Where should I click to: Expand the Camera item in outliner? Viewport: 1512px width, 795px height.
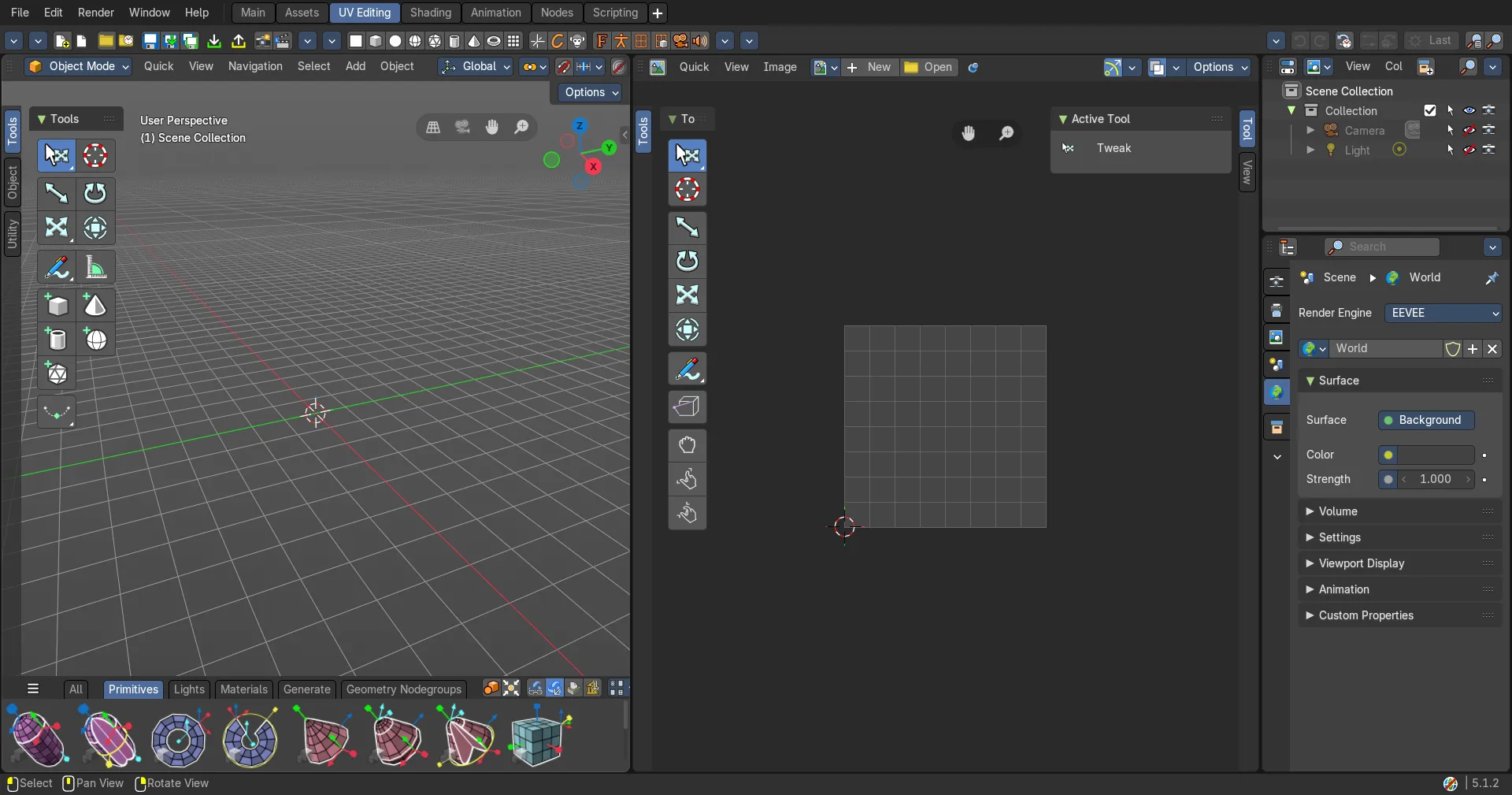tap(1310, 130)
